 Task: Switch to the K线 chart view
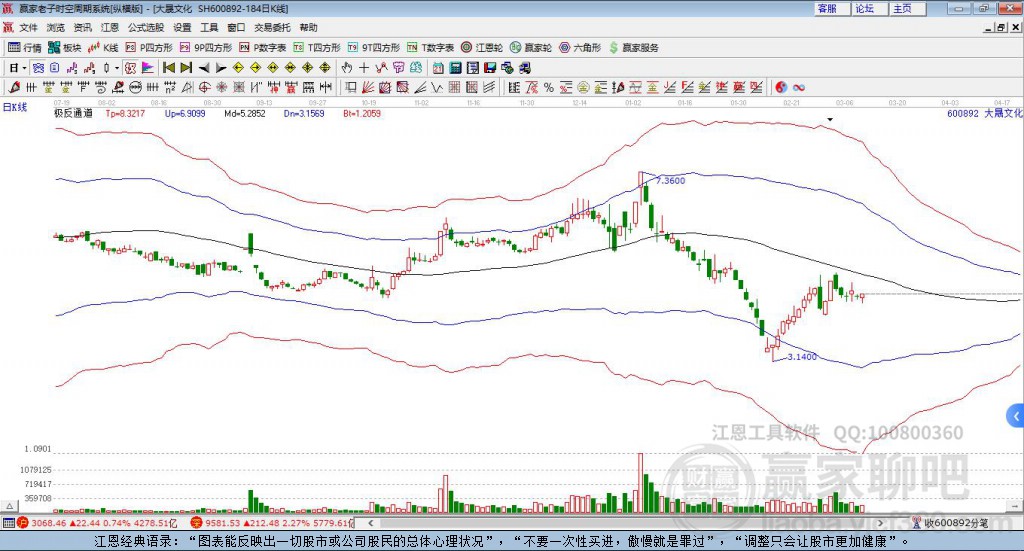[x=103, y=48]
